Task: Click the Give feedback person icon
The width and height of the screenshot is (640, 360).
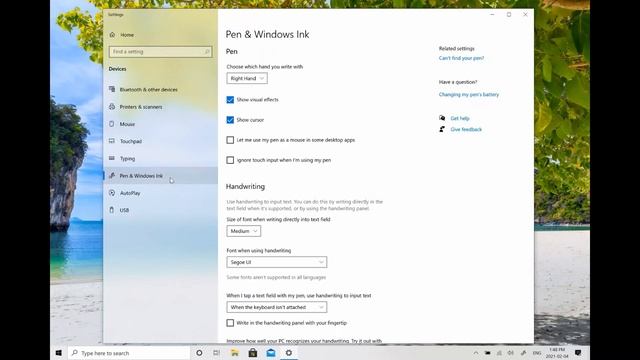Action: pos(442,129)
